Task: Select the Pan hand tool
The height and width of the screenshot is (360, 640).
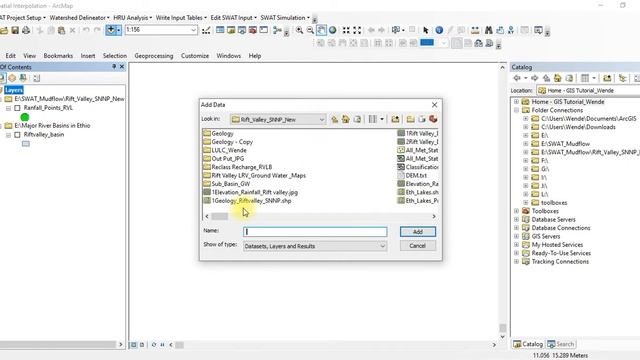Action: pyautogui.click(x=321, y=30)
